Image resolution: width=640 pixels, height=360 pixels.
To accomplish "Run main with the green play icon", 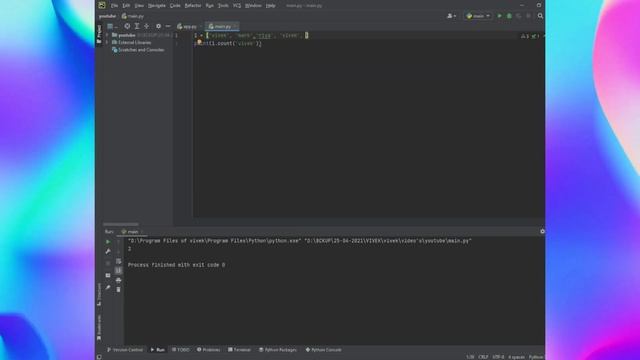I will tap(500, 16).
